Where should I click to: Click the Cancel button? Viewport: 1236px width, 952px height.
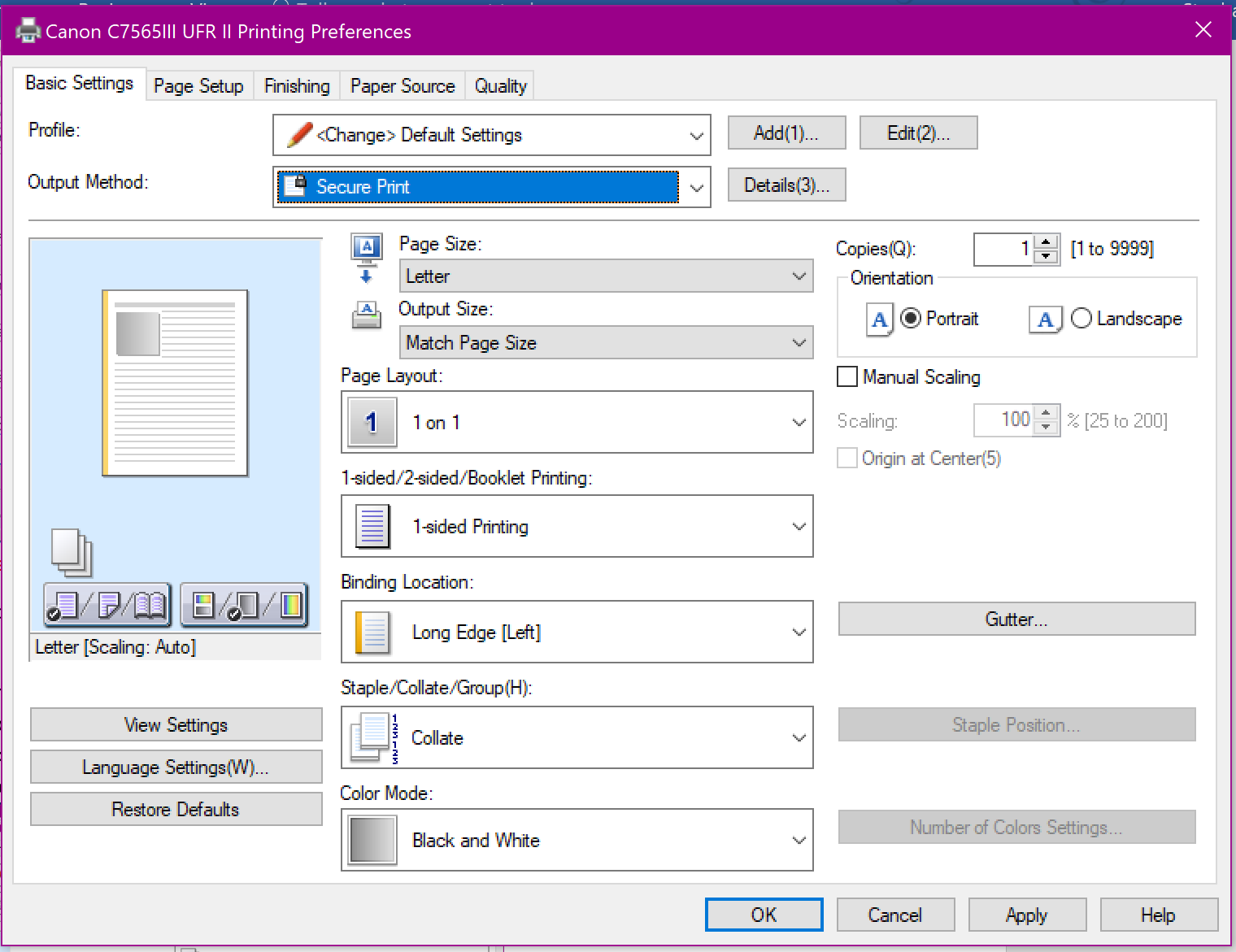pyautogui.click(x=895, y=915)
